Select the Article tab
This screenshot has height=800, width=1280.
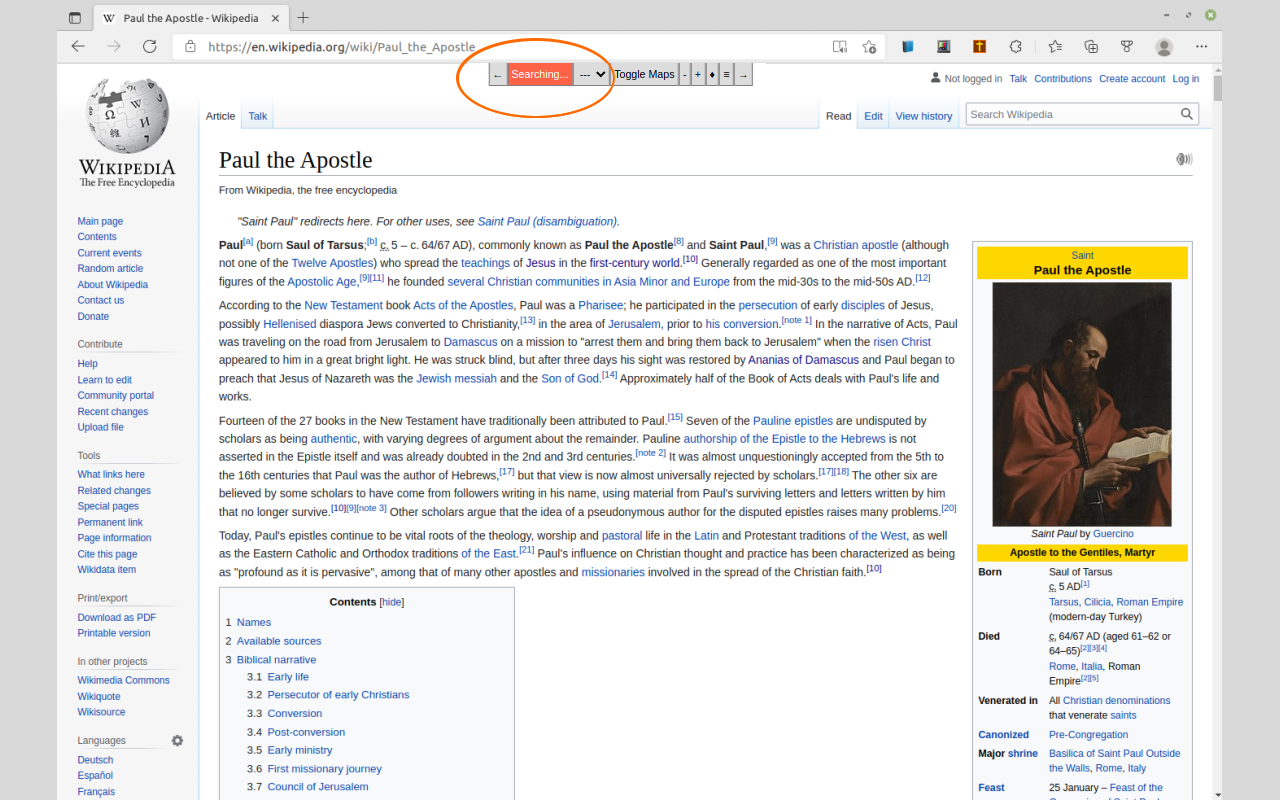click(220, 116)
